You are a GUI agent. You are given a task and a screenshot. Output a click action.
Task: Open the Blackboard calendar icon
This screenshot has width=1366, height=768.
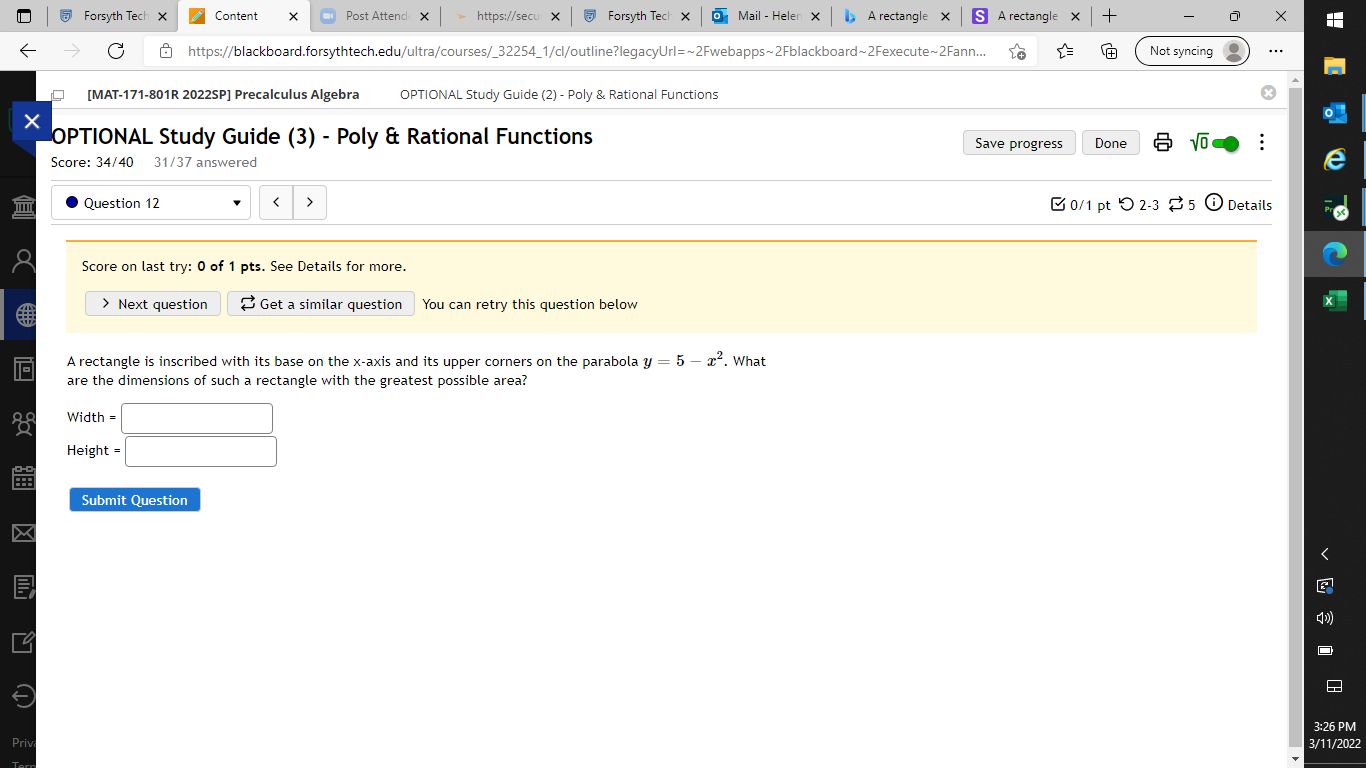click(22, 478)
